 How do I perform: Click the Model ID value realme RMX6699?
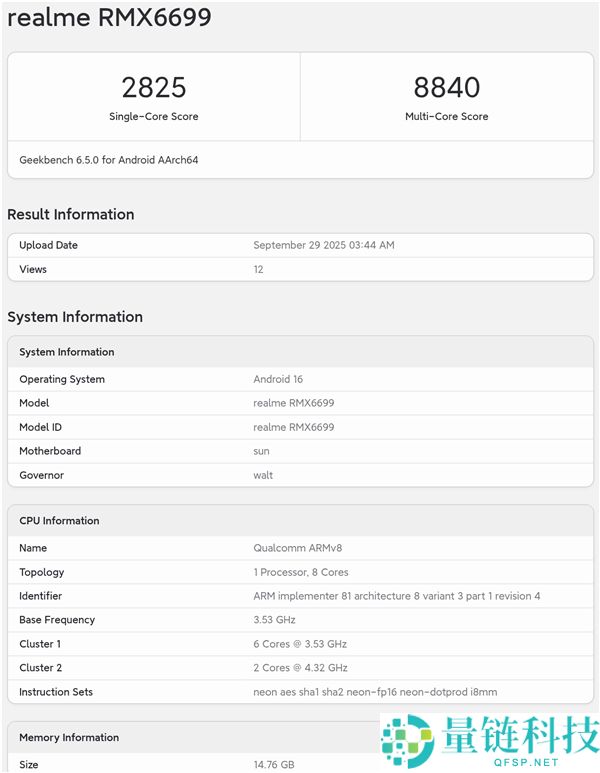click(294, 427)
